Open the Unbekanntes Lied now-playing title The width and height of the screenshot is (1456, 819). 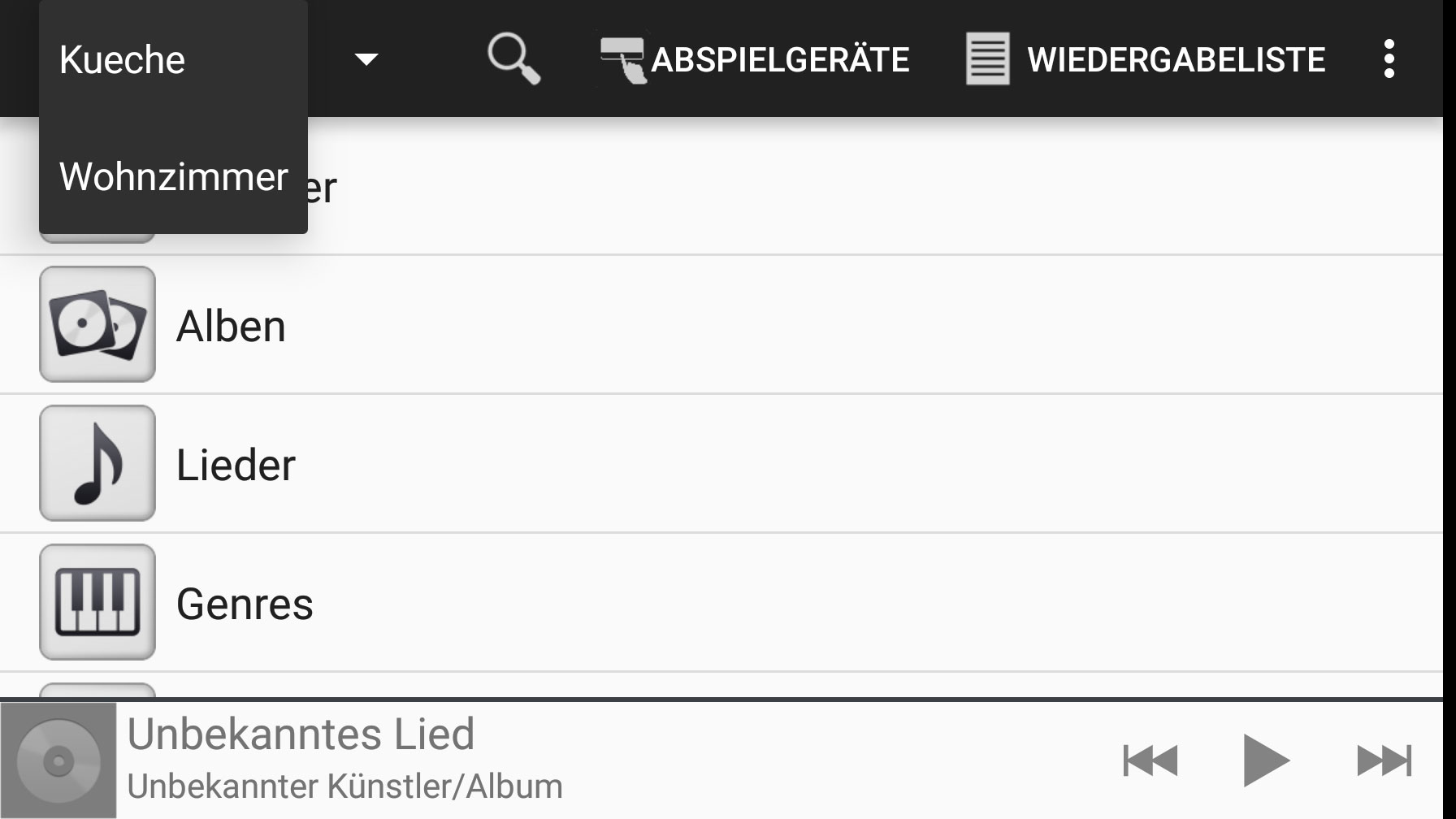point(301,734)
